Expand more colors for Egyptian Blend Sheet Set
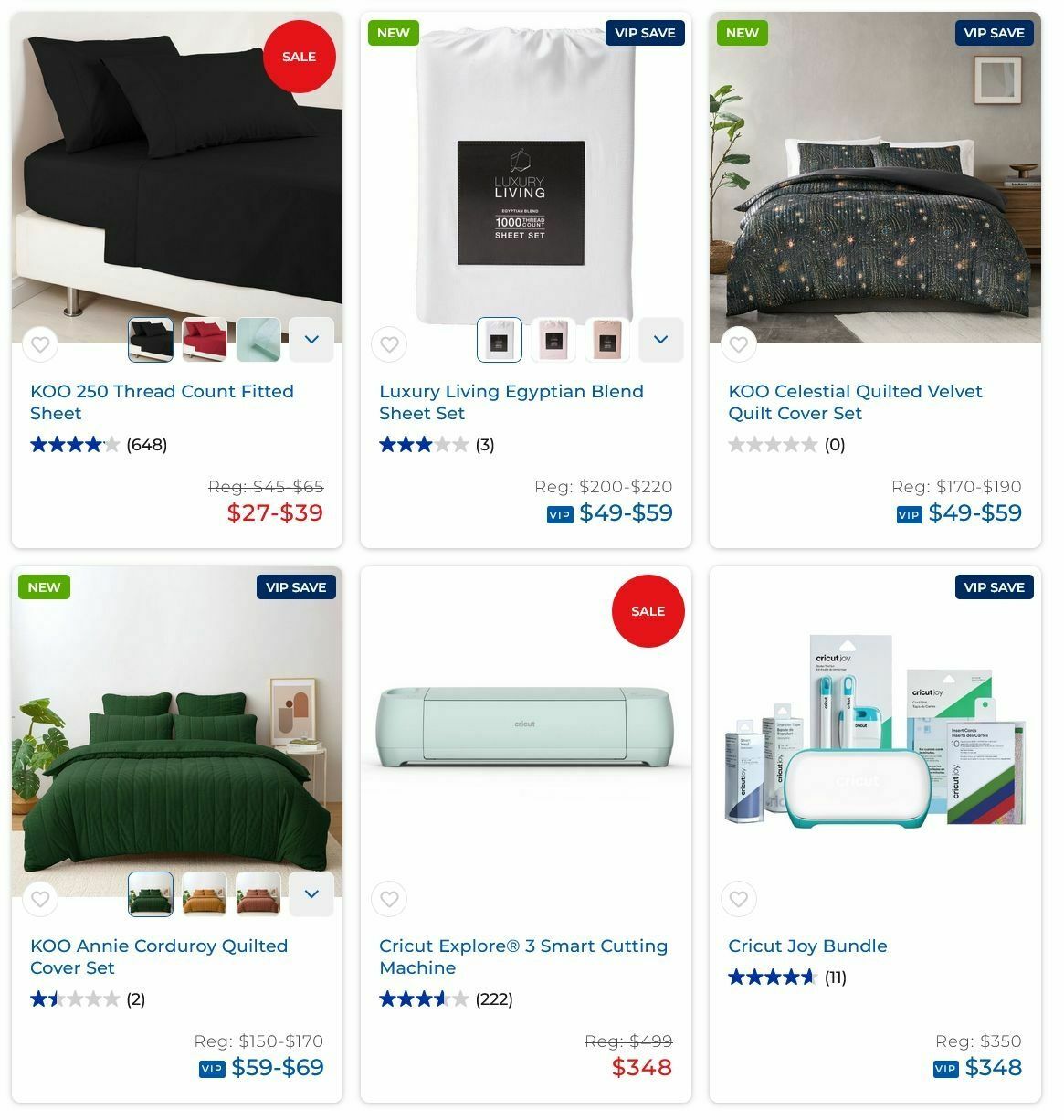Image resolution: width=1064 pixels, height=1120 pixels. click(x=660, y=340)
